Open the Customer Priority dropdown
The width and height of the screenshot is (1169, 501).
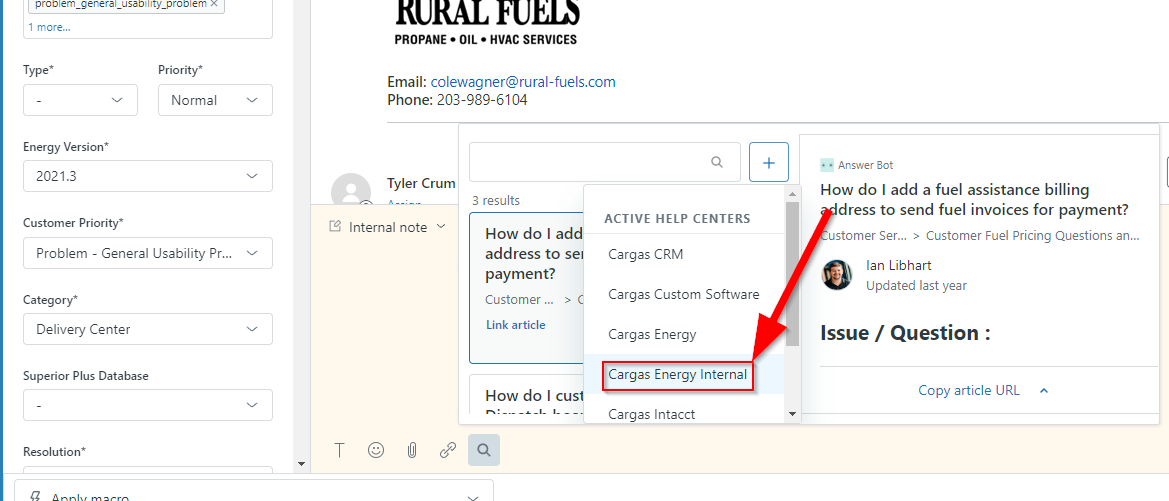click(148, 253)
